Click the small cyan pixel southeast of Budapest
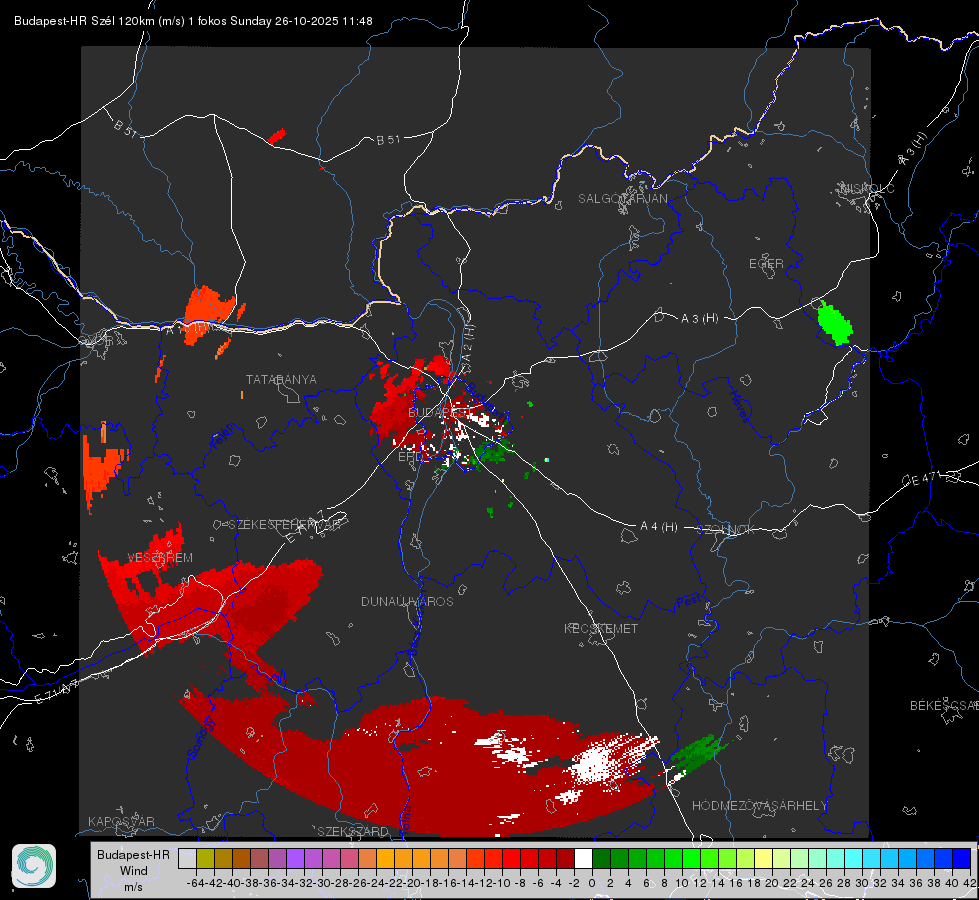979x900 pixels. 547,460
